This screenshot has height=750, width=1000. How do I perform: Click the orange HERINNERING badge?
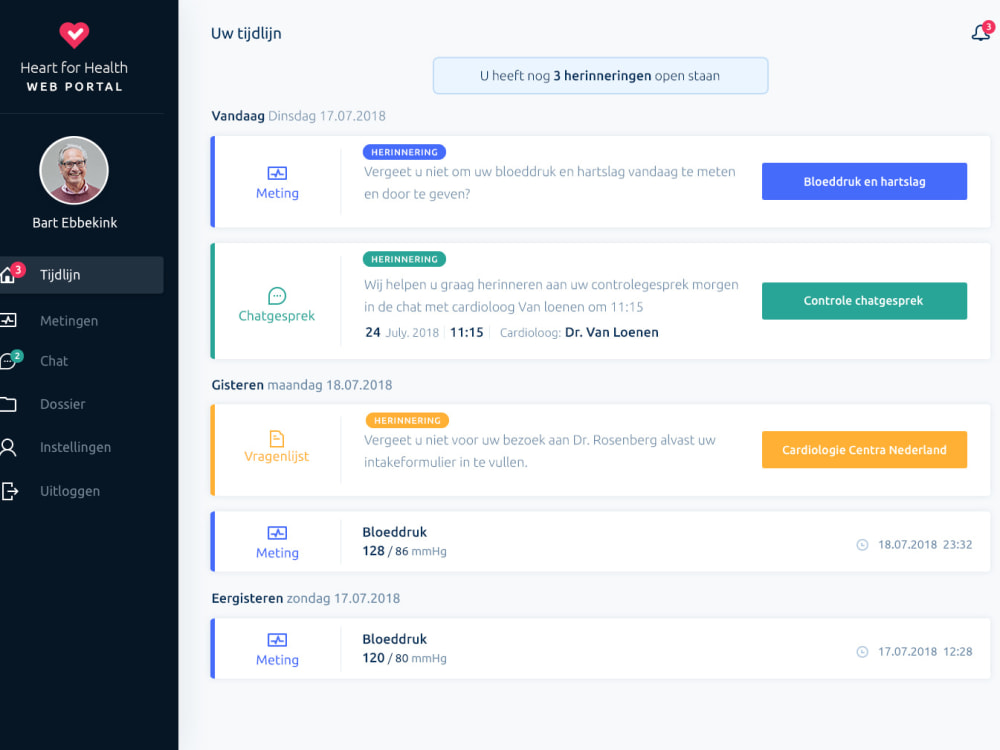click(x=407, y=420)
